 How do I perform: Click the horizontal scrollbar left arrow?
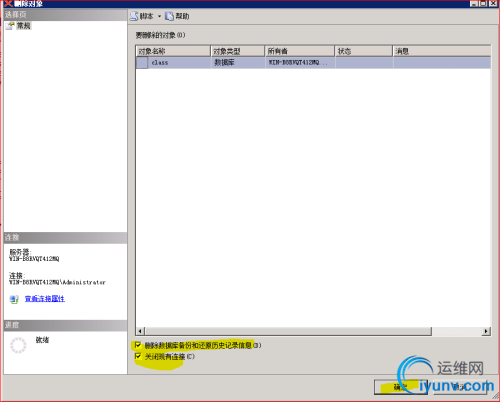pos(140,331)
